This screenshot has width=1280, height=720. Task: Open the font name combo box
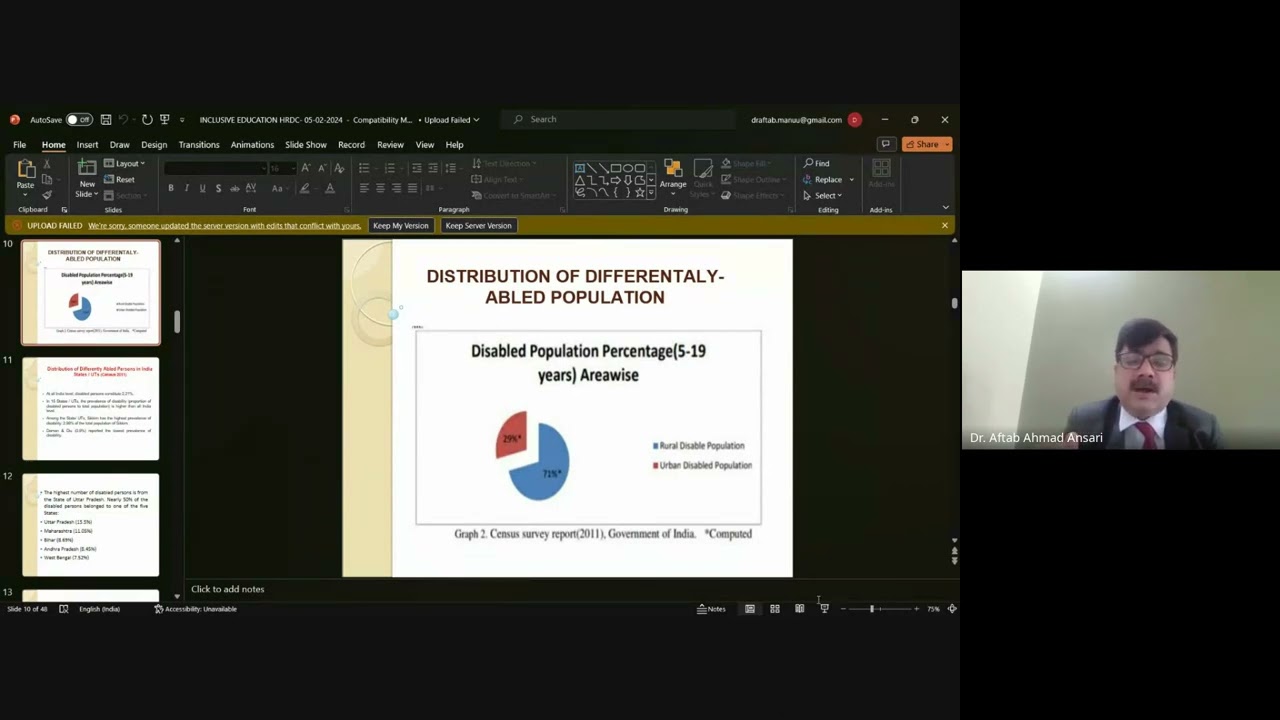(215, 168)
